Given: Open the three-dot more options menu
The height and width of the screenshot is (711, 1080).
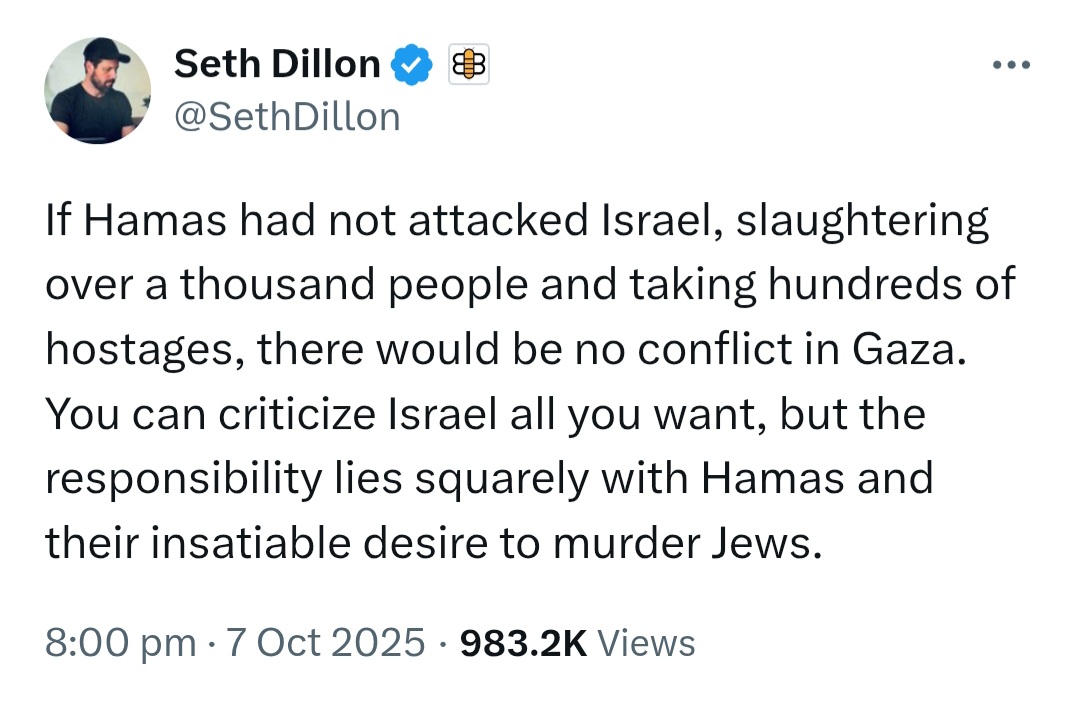Looking at the screenshot, I should tap(1011, 65).
